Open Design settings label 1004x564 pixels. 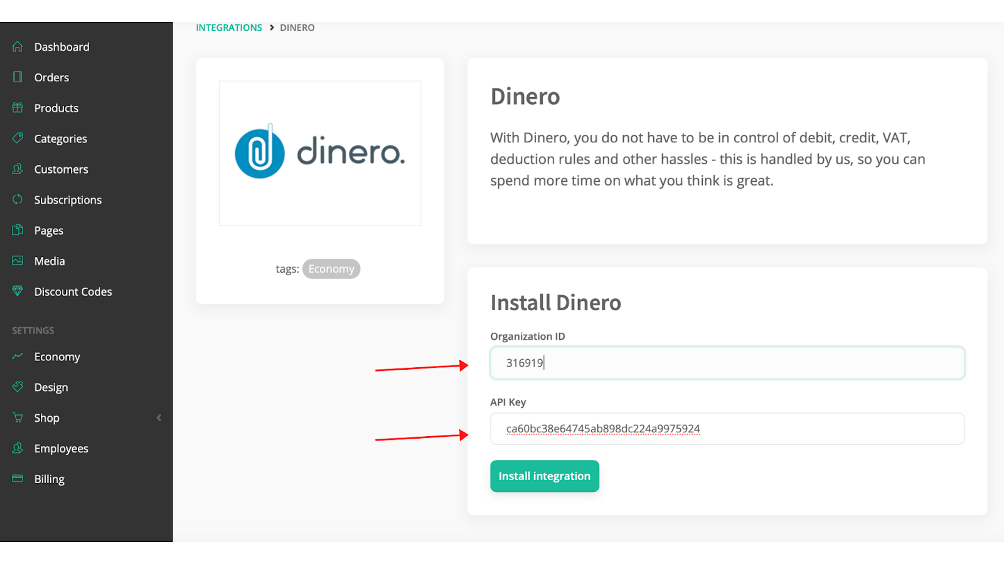(x=51, y=387)
